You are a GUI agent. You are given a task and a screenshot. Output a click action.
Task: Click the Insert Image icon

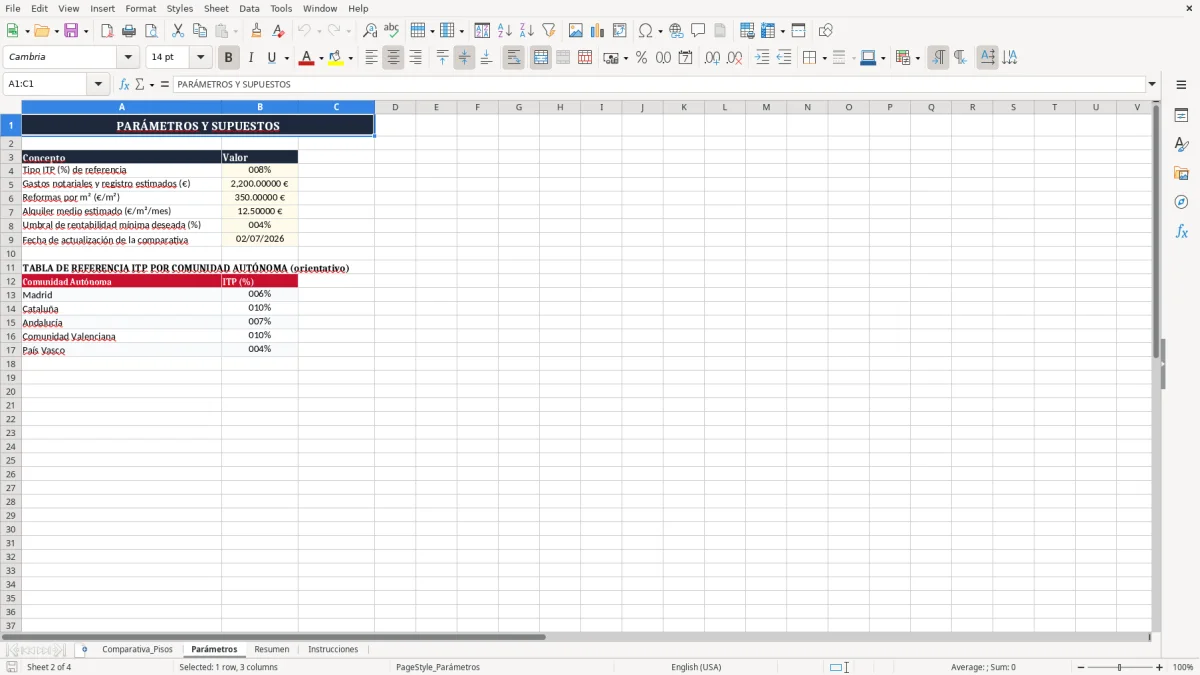[575, 31]
